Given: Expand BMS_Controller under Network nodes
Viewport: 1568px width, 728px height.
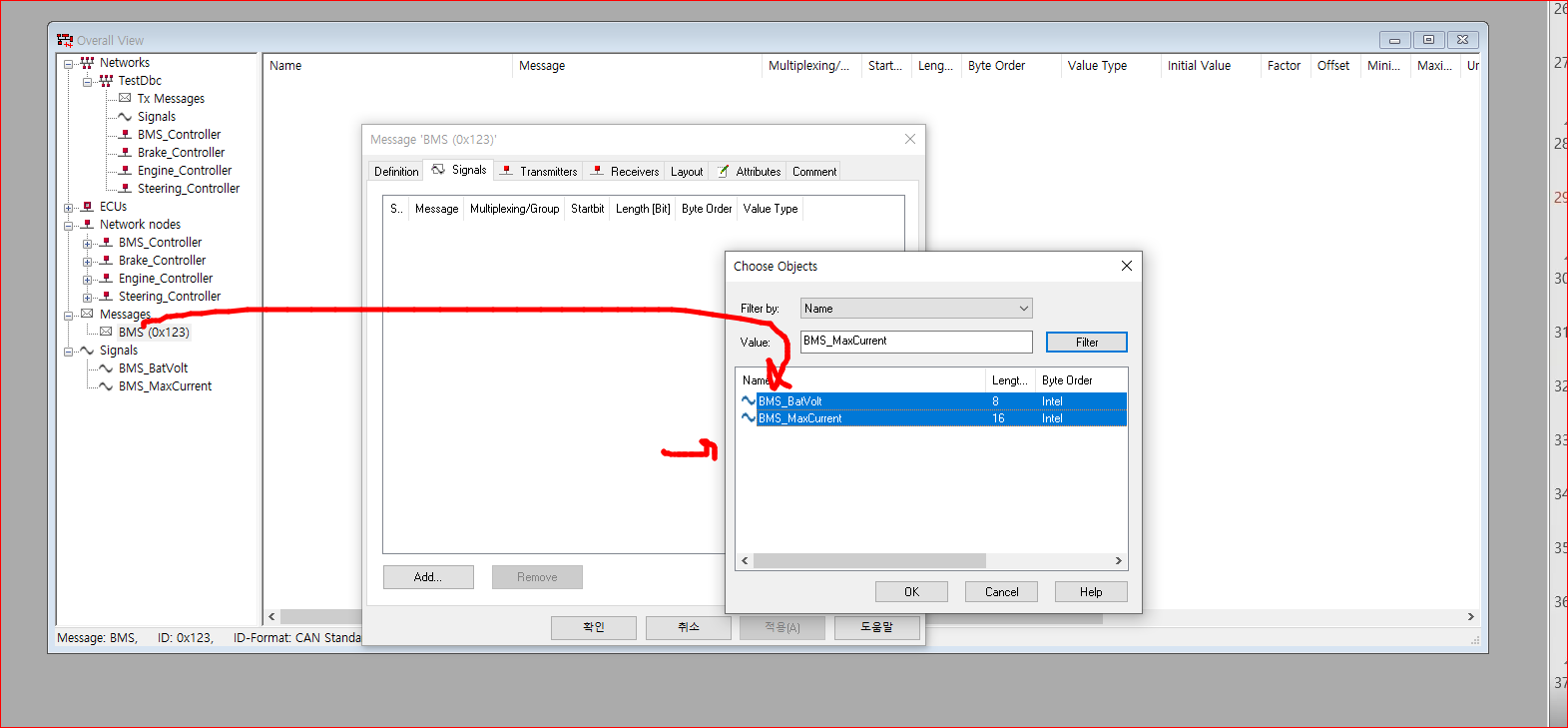Looking at the screenshot, I should click(x=88, y=244).
